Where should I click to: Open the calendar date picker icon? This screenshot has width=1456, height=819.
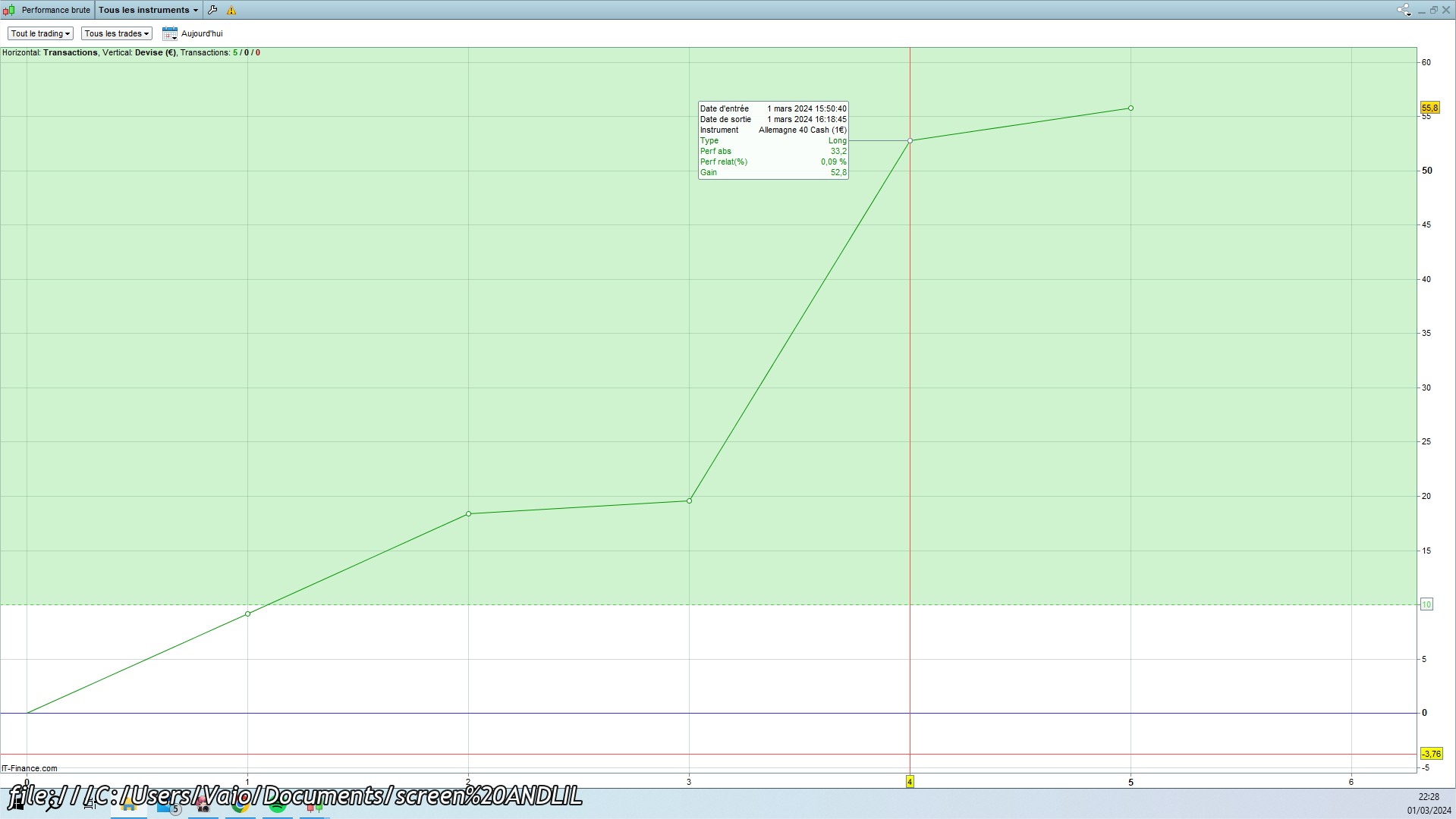tap(170, 33)
